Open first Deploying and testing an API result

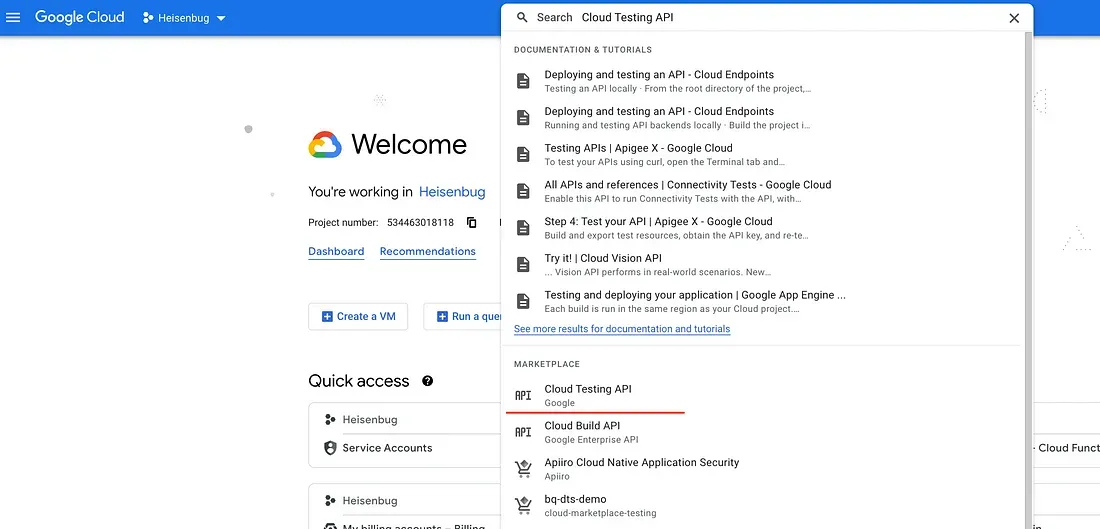(761, 81)
